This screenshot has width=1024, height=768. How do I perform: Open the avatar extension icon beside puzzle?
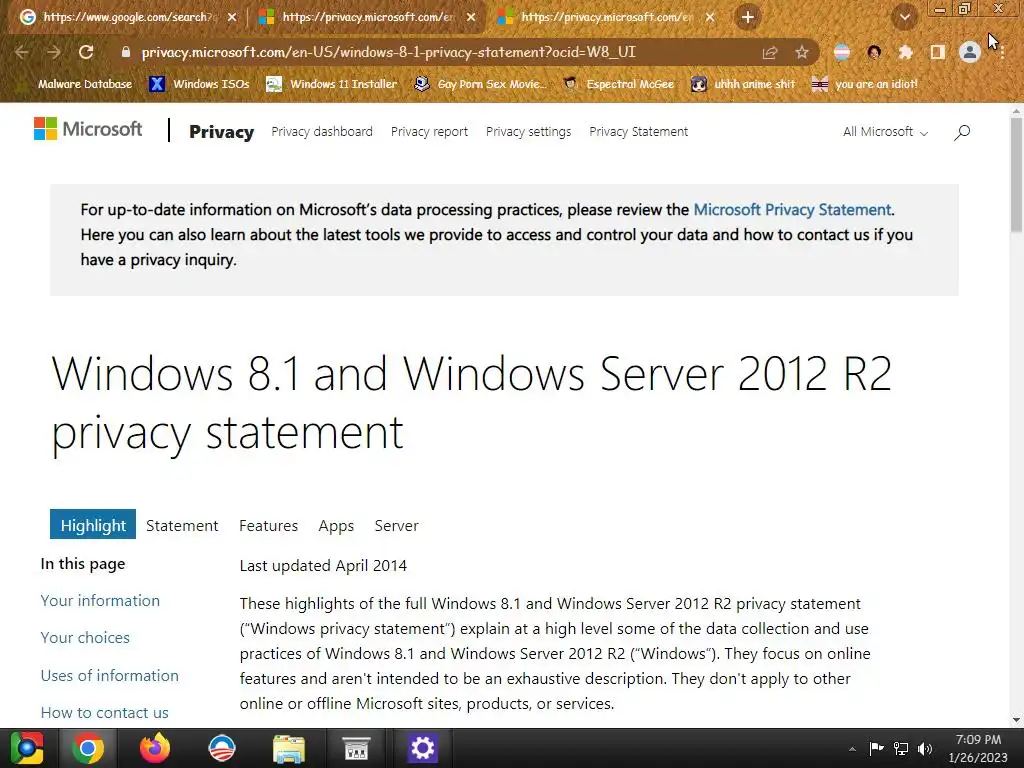click(874, 52)
